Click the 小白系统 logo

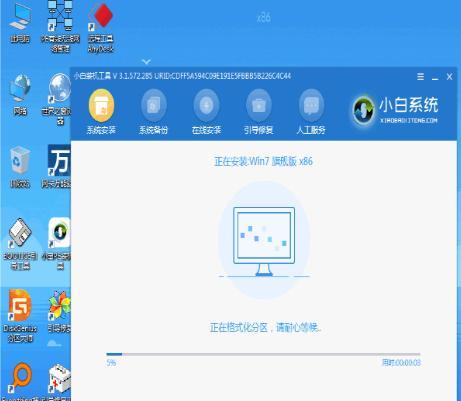396,110
